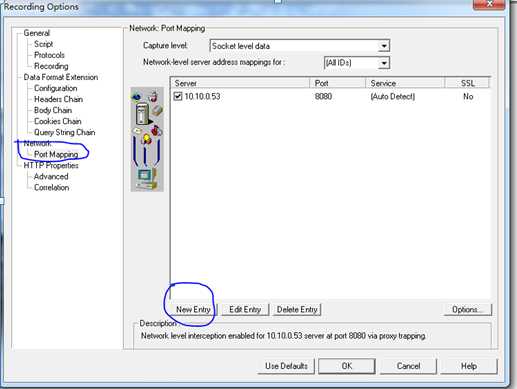Image resolution: width=517 pixels, height=389 pixels.
Task: Open the Help button
Action: click(x=469, y=366)
